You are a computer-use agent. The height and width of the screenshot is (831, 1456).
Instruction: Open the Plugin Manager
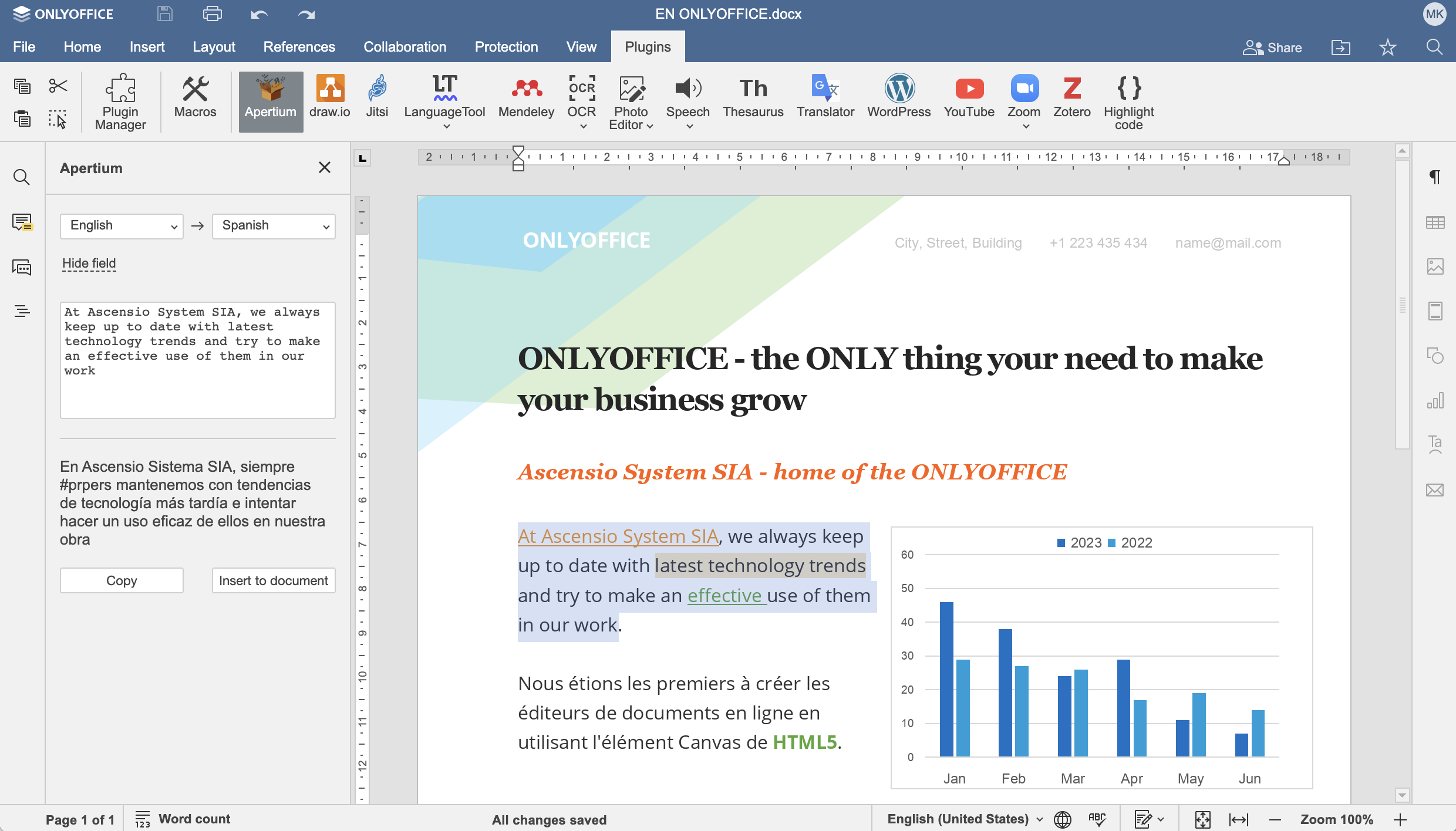point(120,101)
